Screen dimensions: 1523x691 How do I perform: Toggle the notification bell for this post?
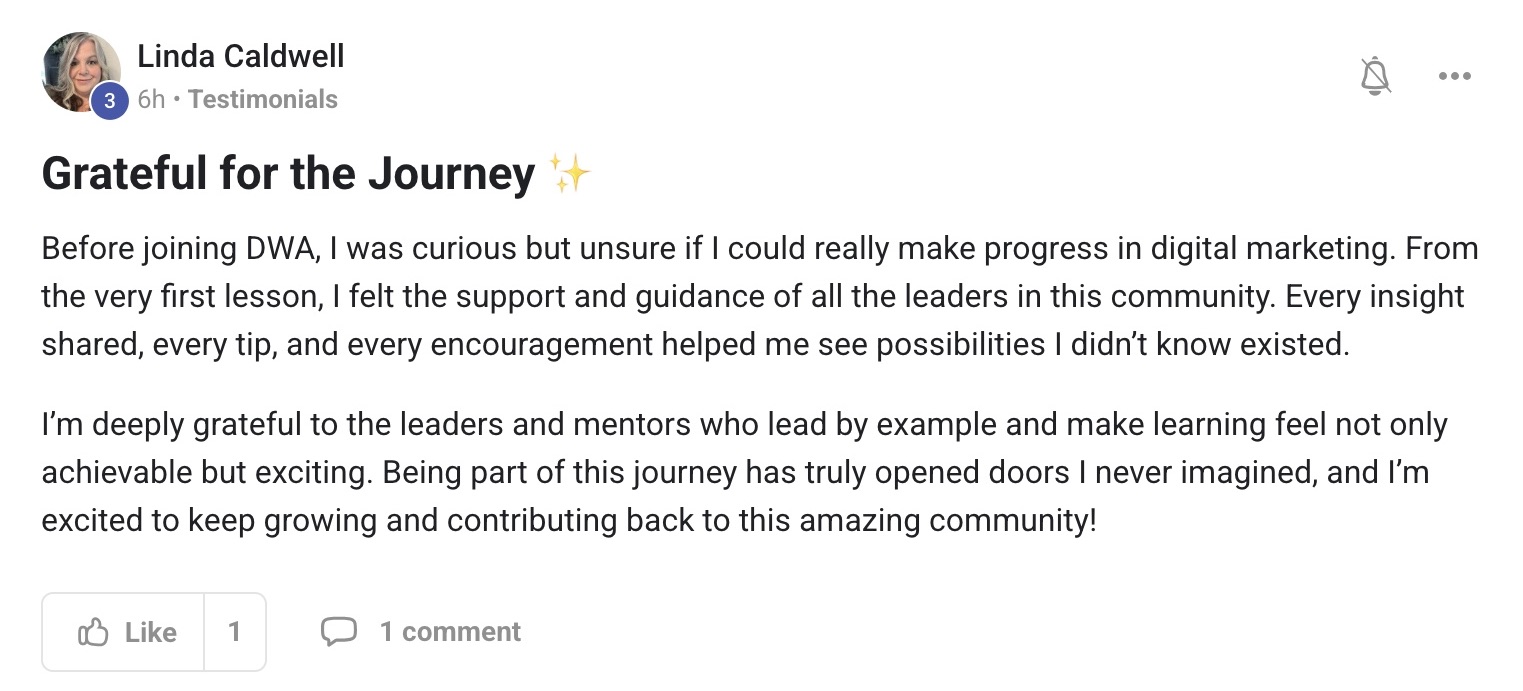point(1376,76)
